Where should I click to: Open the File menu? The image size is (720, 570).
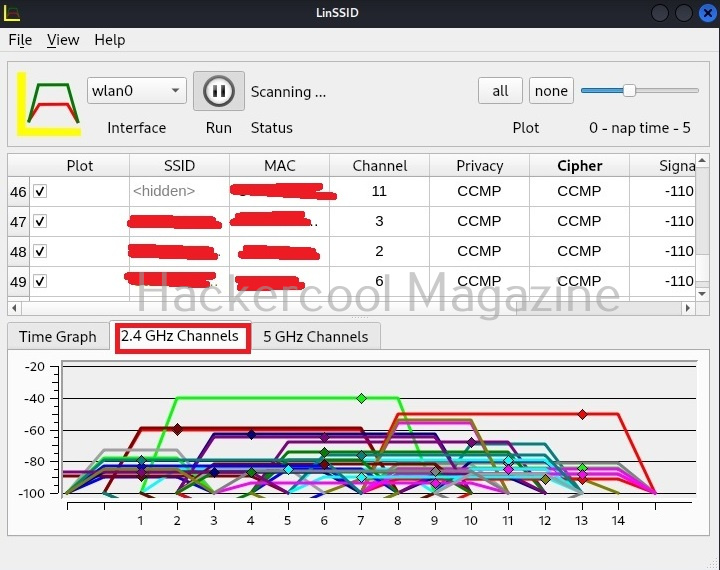[x=20, y=40]
